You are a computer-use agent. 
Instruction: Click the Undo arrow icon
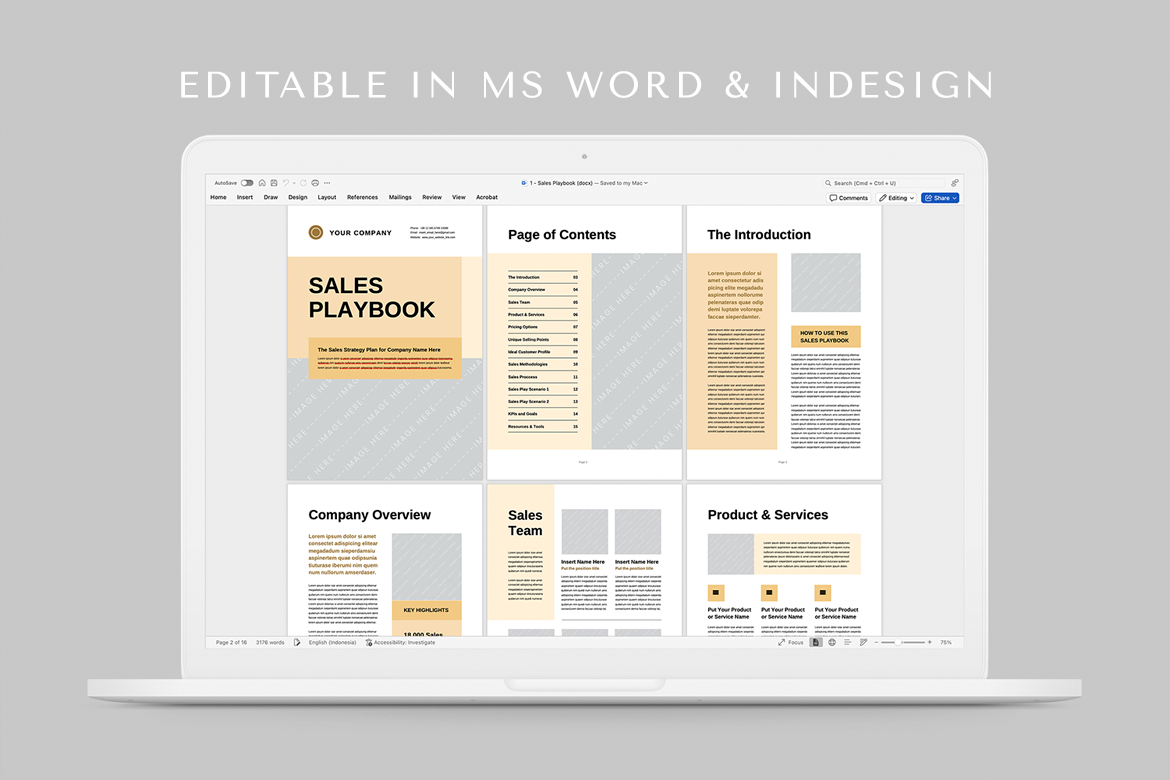coord(285,183)
